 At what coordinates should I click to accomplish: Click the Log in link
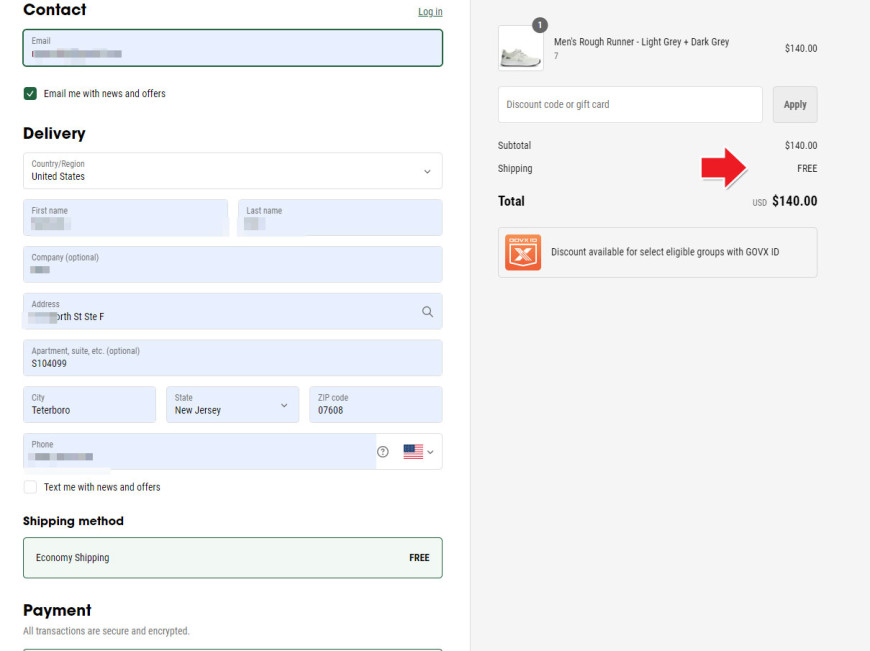430,12
